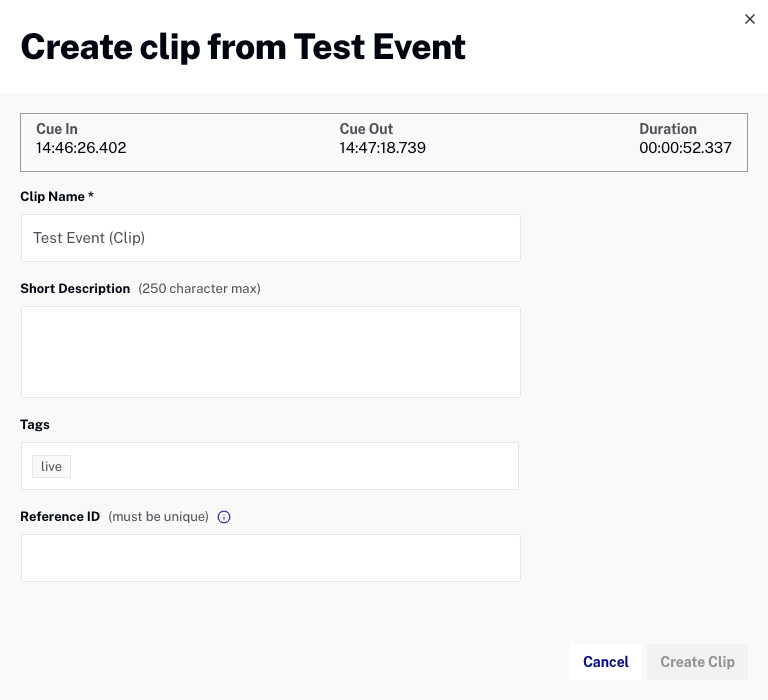Screen dimensions: 768x700
Task: Focus the Clip Name text field
Action: pyautogui.click(x=270, y=238)
